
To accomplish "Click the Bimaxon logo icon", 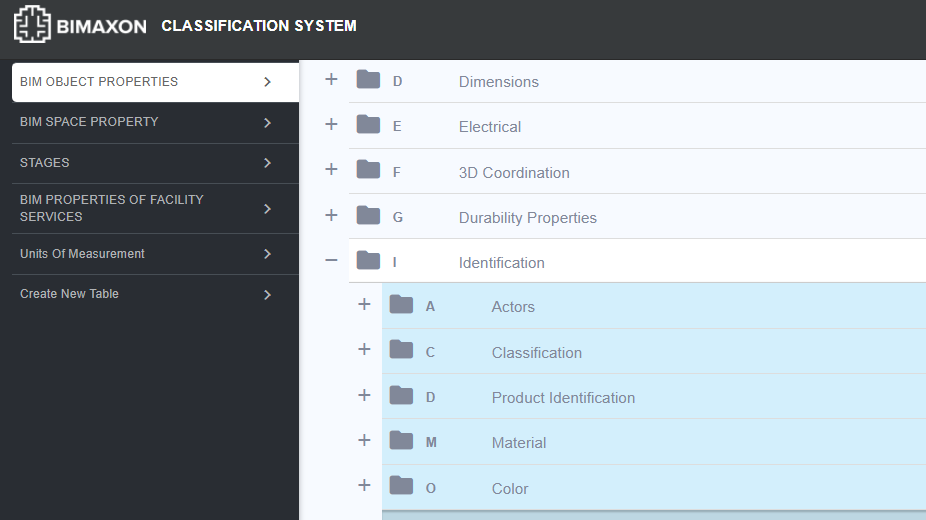I will [32, 24].
